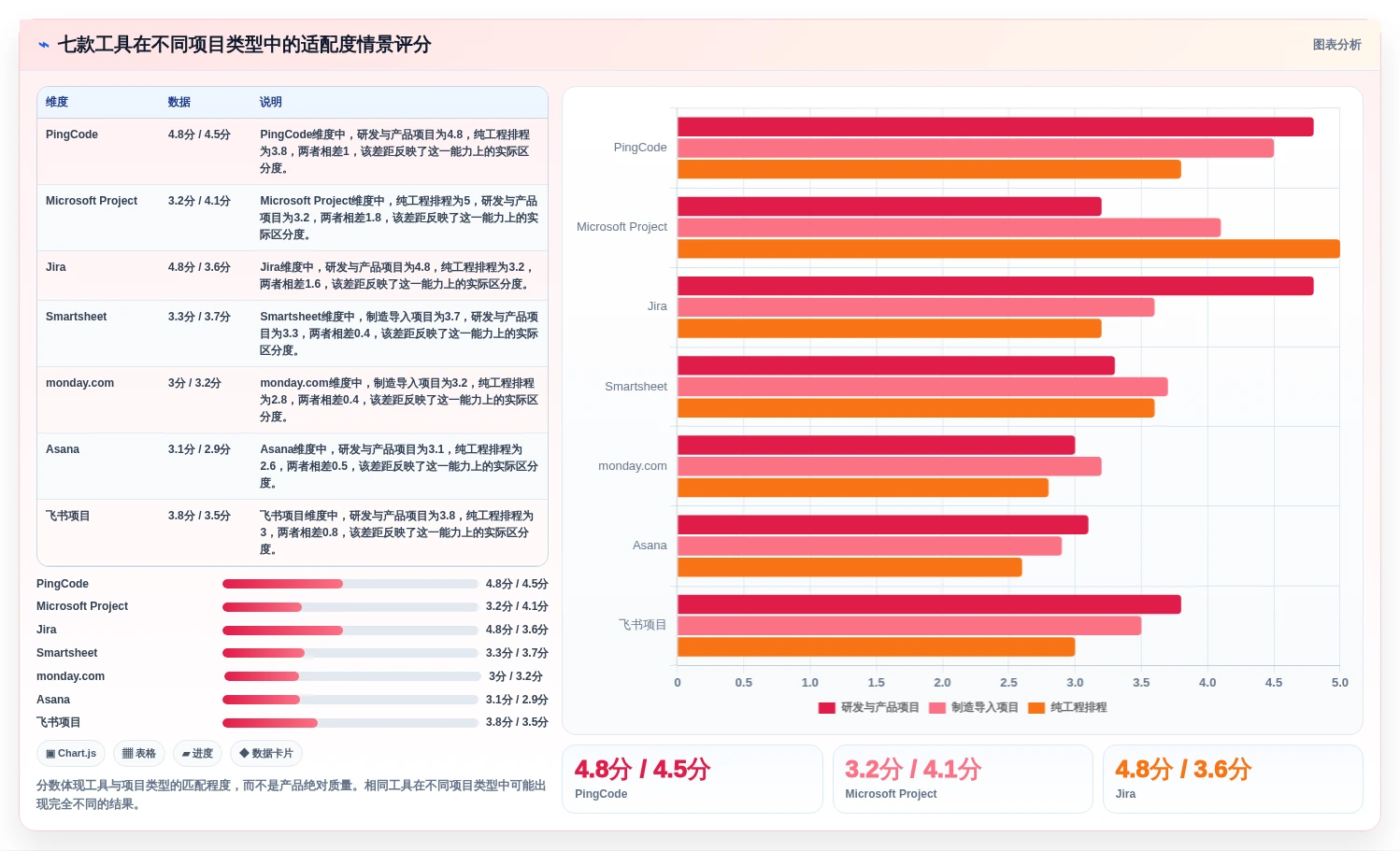
Task: Click Jira 研发与产品项目 red bar
Action: point(995,286)
